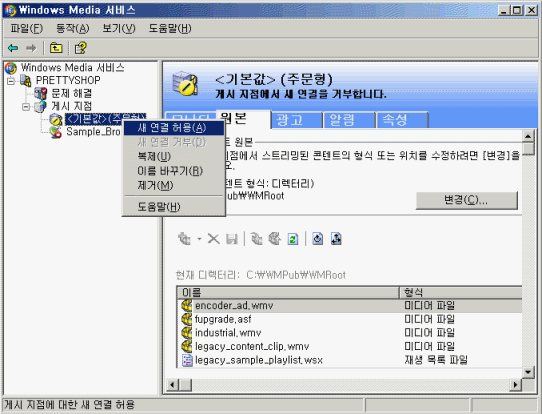Open the 도움말(H) menu bar item

[170, 28]
